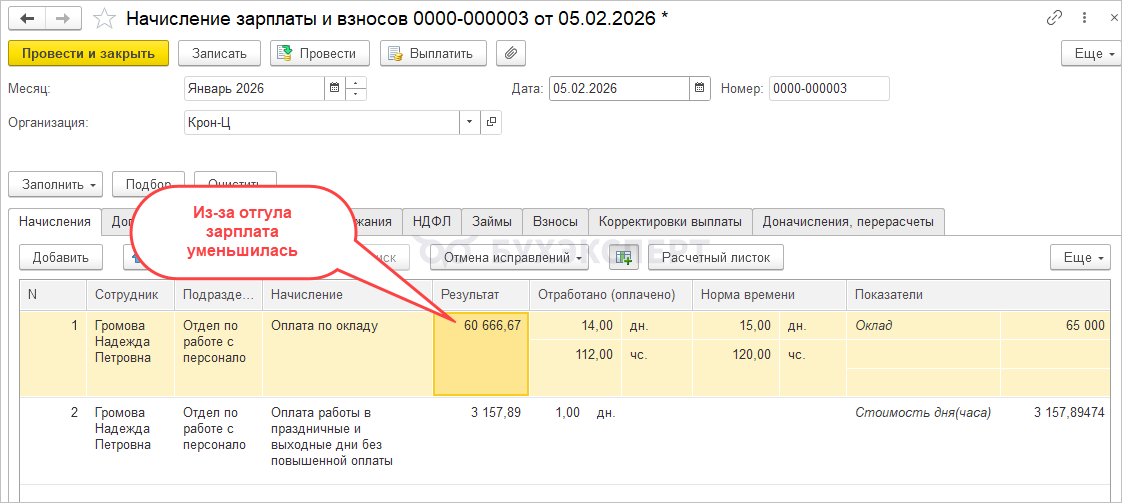Click the 112,00 hours worked cell
Image resolution: width=1122 pixels, height=503 pixels.
[575, 353]
